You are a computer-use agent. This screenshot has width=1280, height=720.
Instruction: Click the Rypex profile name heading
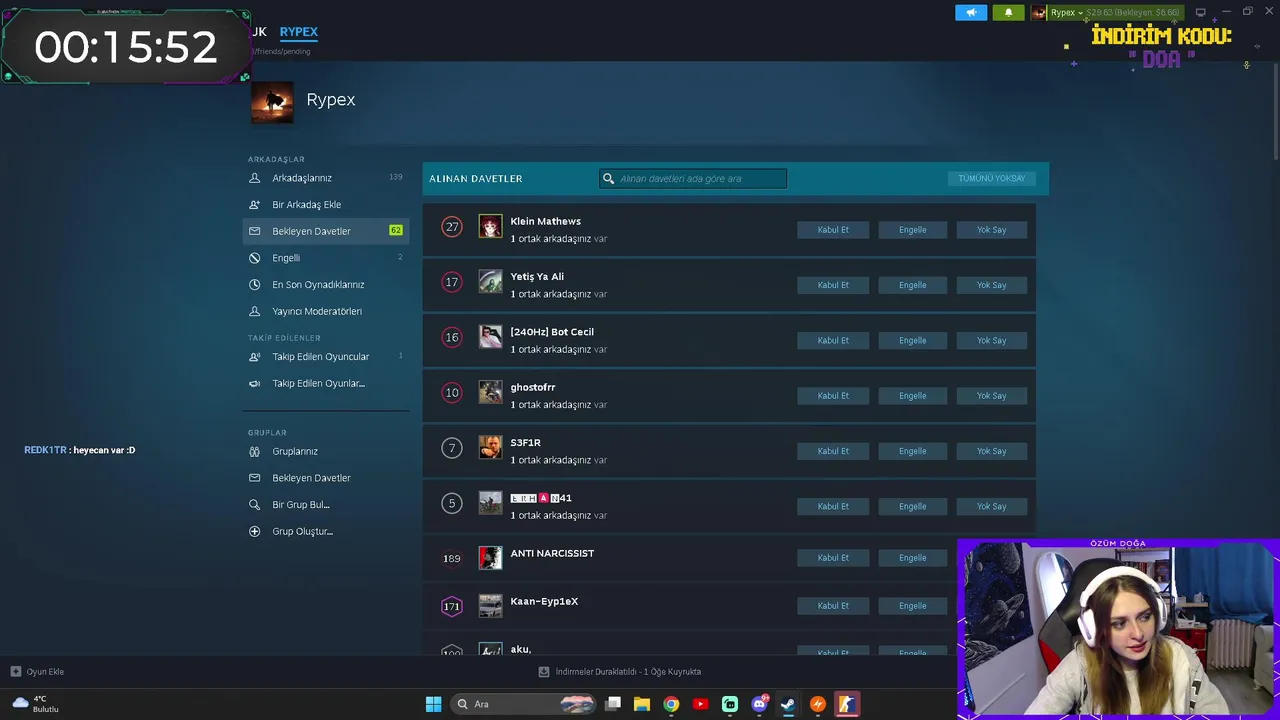click(331, 100)
